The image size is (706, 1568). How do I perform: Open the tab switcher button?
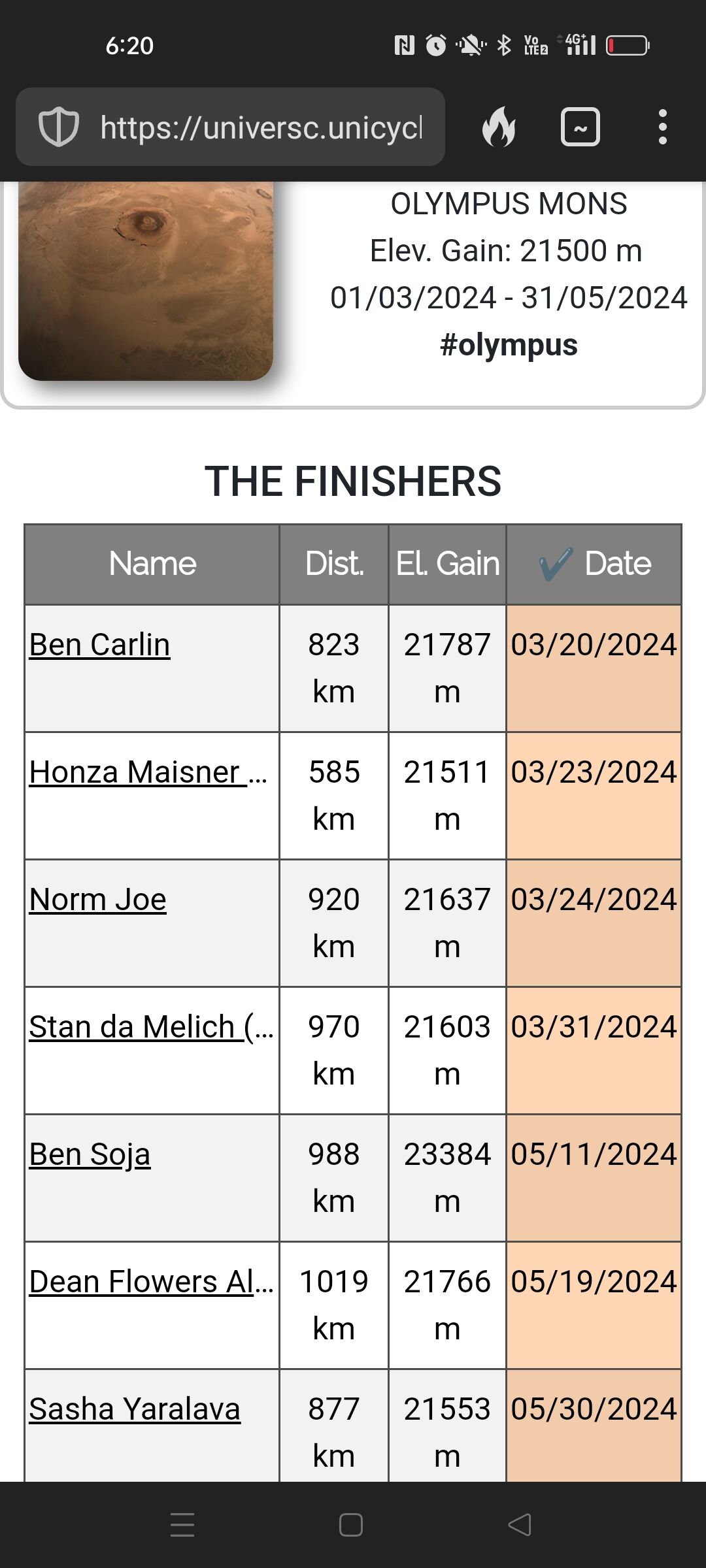point(580,127)
